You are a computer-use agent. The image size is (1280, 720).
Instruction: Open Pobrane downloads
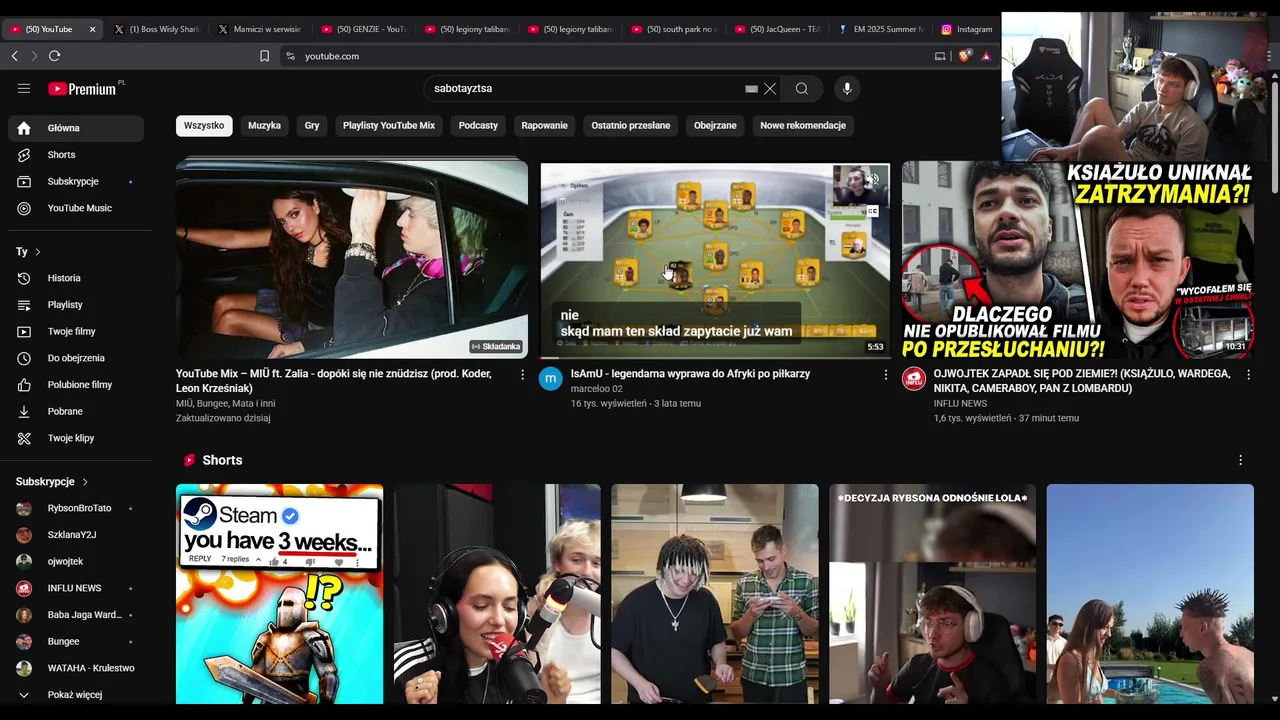pos(76,411)
